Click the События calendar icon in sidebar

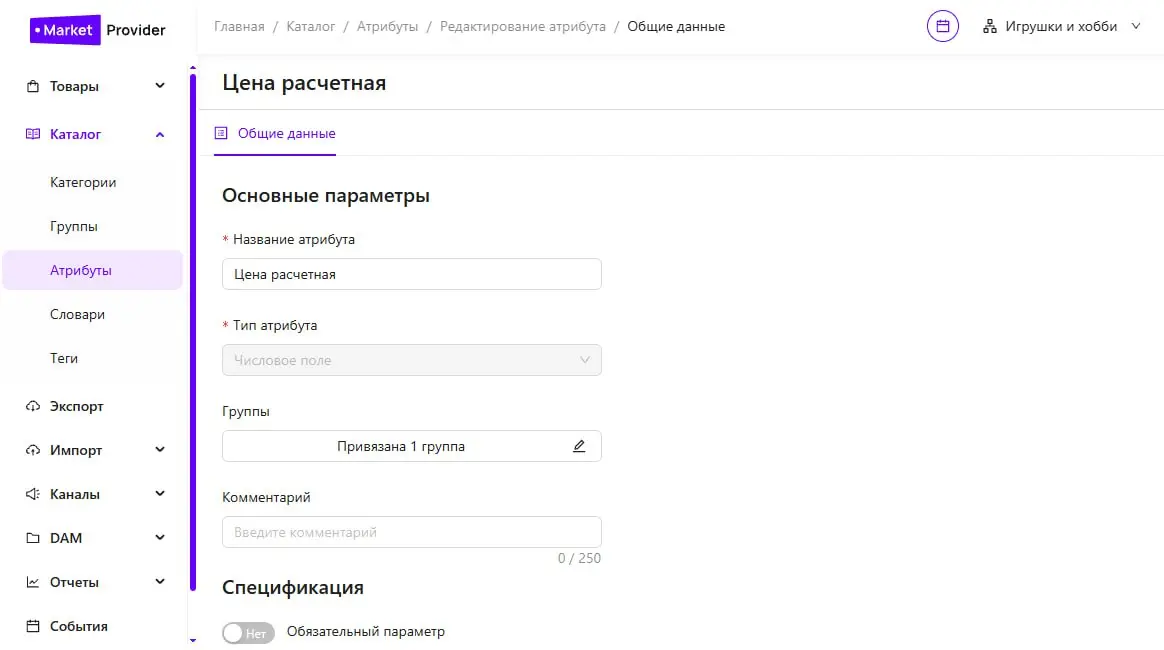point(33,626)
